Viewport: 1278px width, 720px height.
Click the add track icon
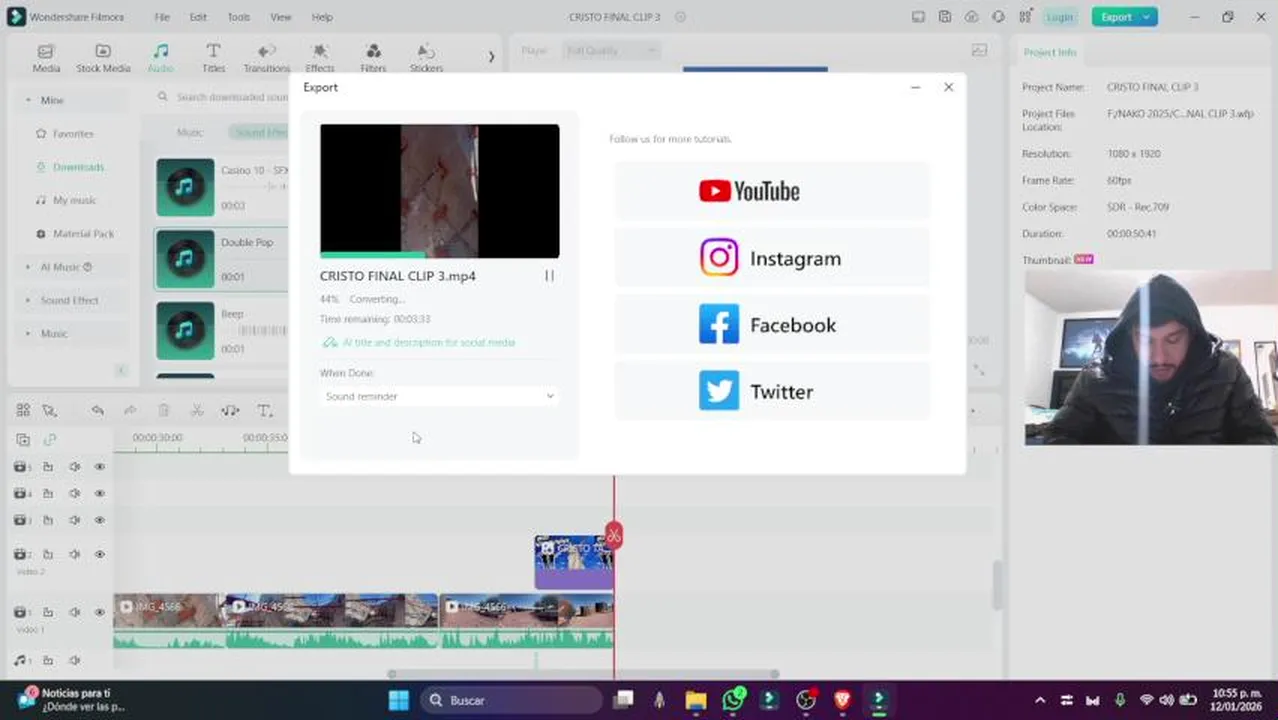click(23, 439)
